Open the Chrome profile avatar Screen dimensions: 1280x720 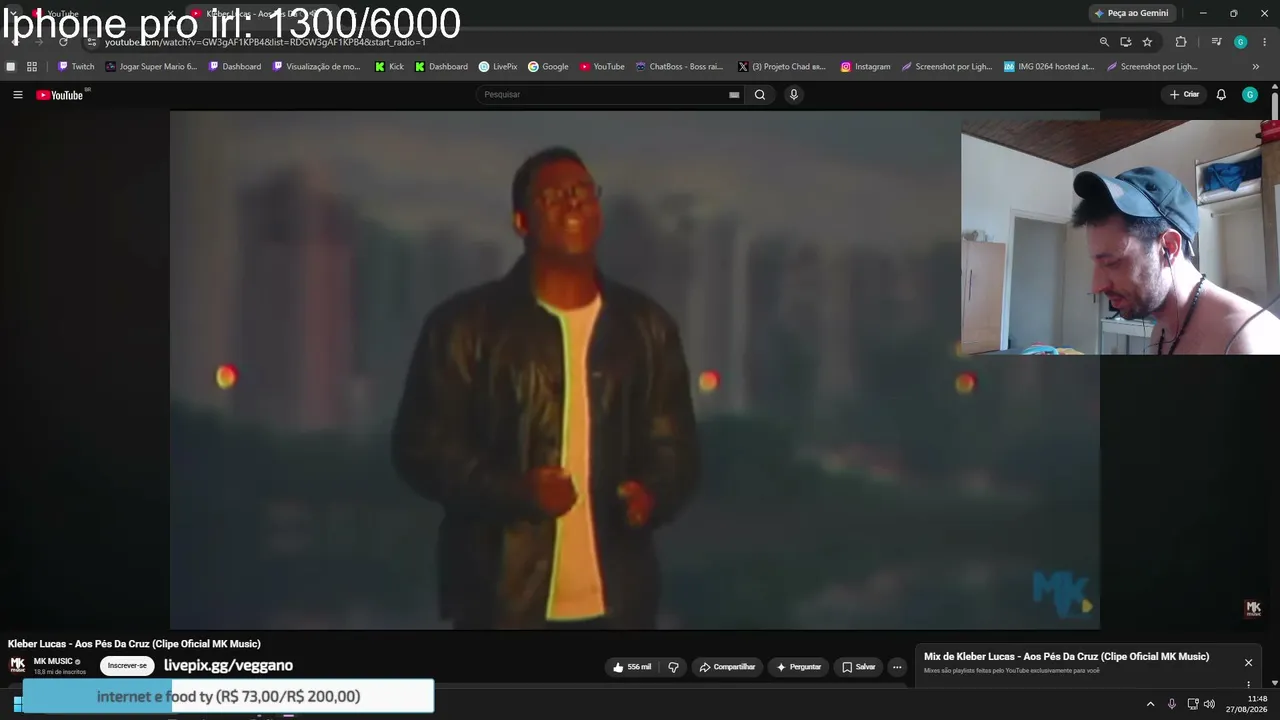(1241, 42)
